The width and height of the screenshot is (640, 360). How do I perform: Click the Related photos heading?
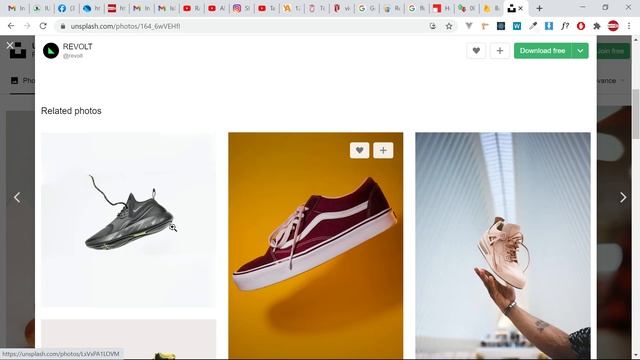click(x=71, y=111)
